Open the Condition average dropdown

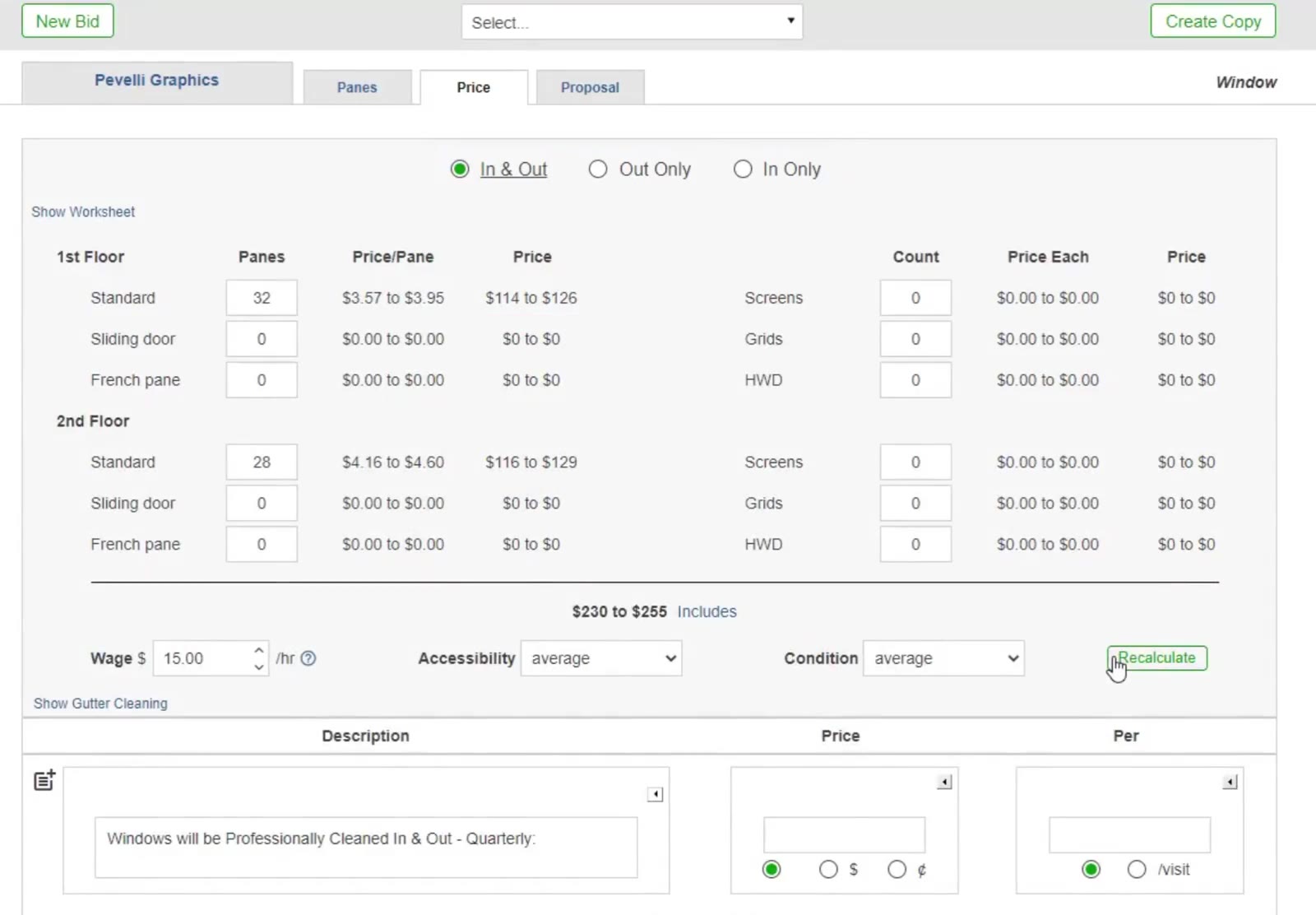(943, 658)
